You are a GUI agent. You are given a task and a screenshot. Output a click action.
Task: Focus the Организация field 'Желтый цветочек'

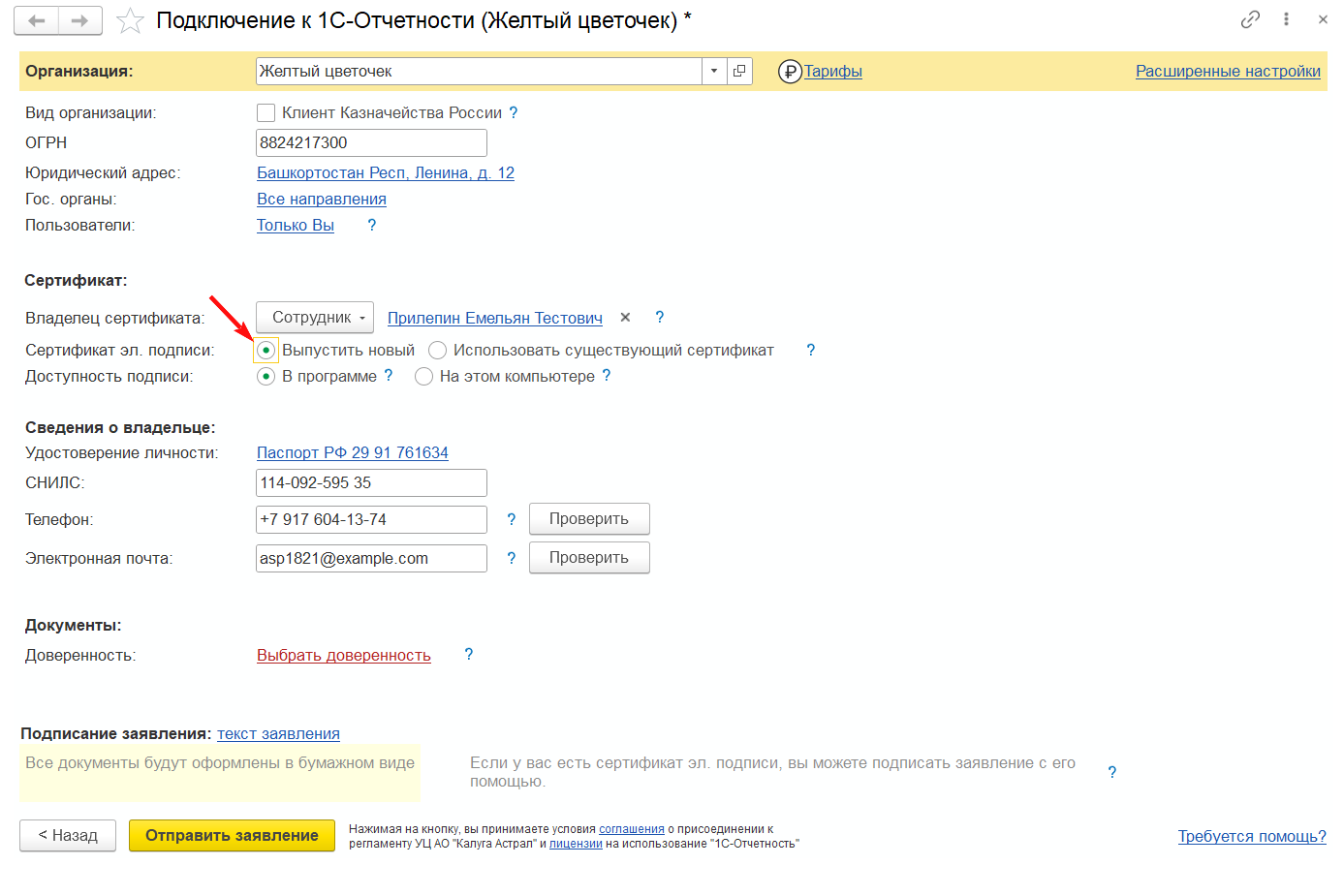coord(479,71)
